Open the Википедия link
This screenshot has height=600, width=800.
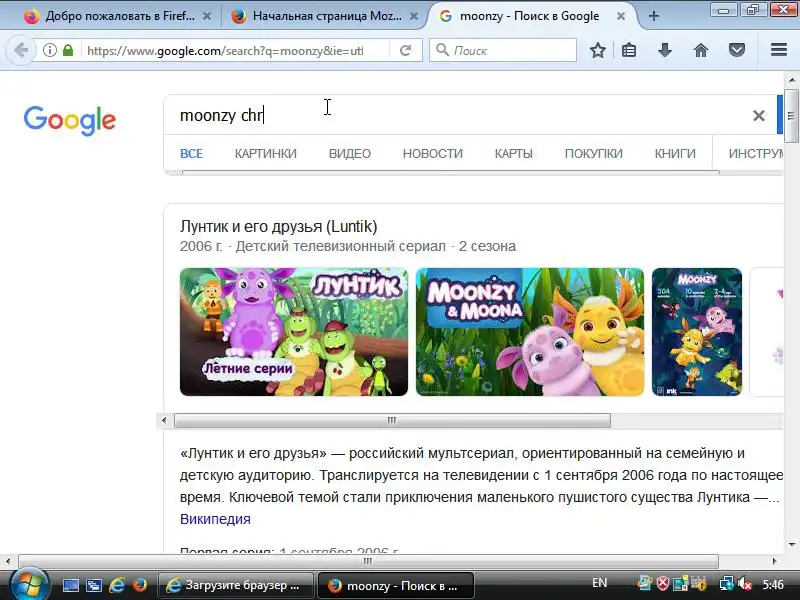coord(215,519)
